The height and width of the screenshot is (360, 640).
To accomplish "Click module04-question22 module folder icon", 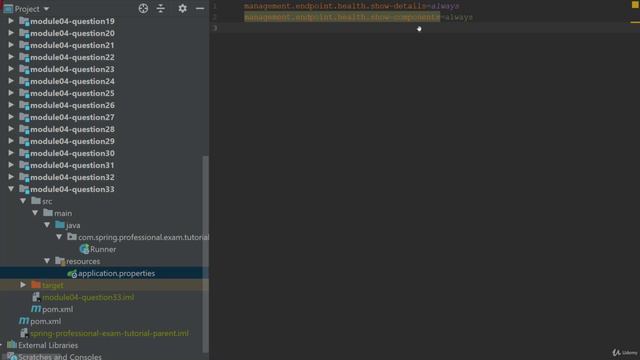I will pos(24,57).
